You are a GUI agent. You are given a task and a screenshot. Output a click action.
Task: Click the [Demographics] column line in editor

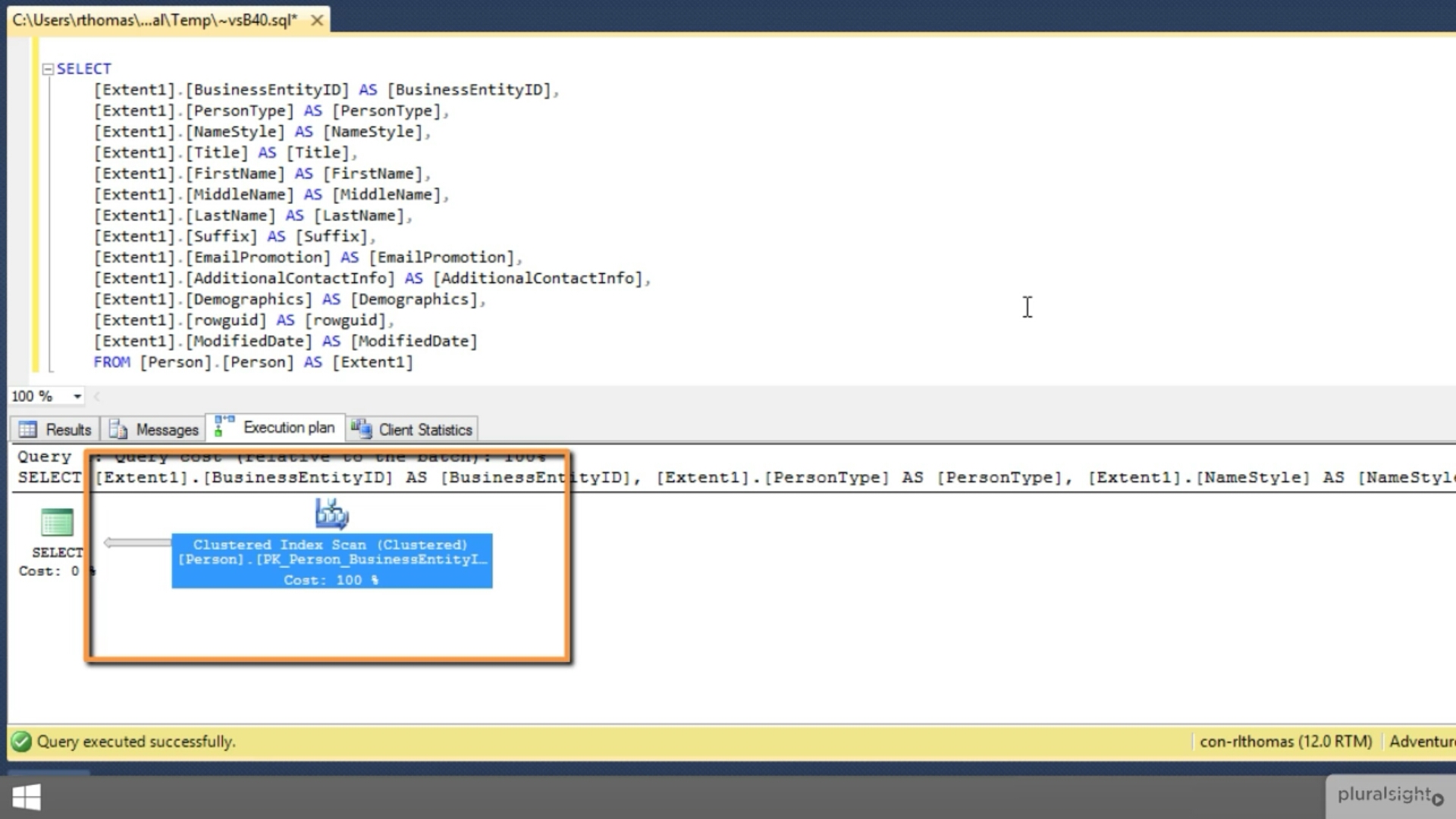(x=290, y=300)
